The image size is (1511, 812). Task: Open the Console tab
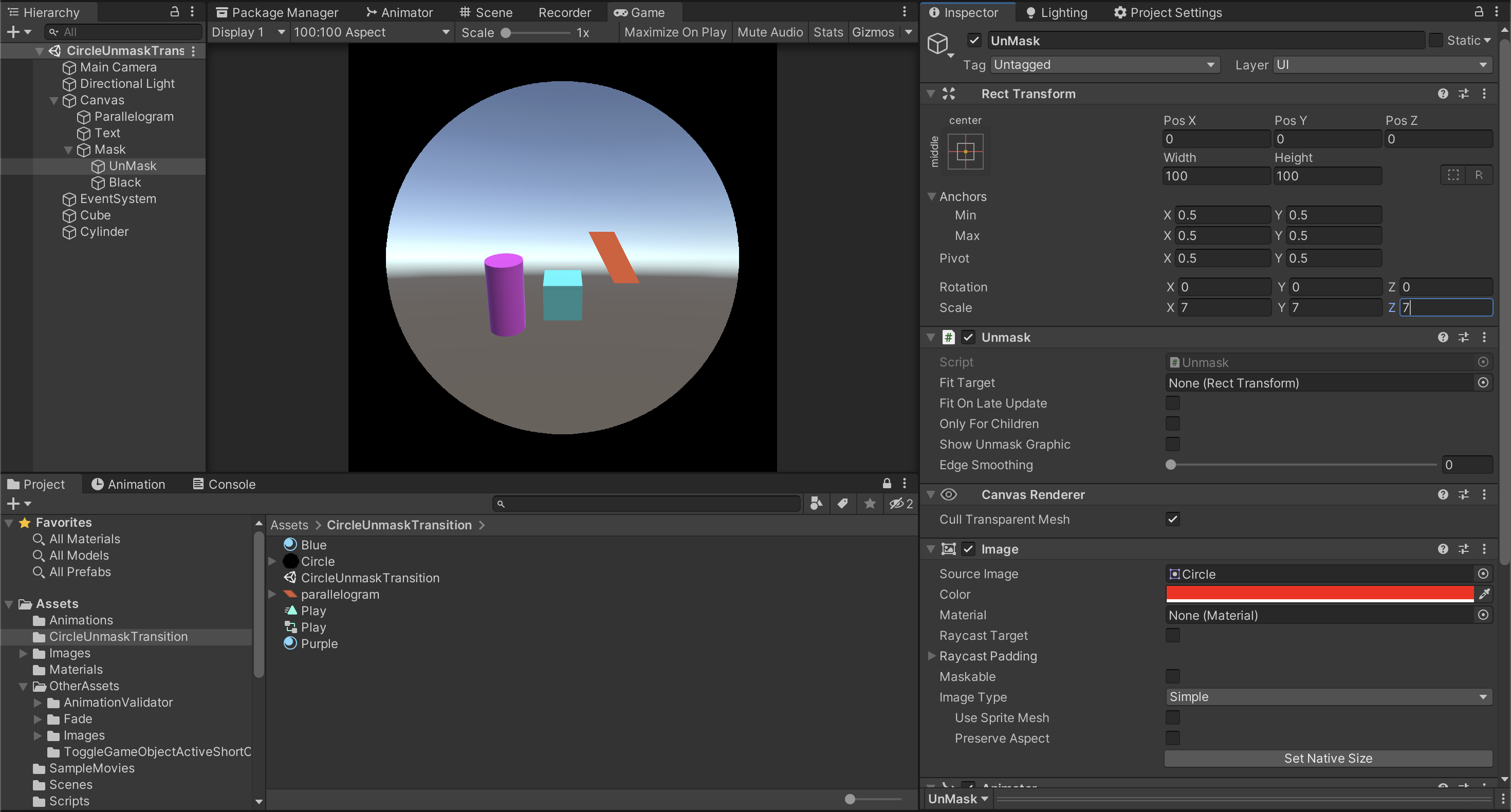[224, 484]
